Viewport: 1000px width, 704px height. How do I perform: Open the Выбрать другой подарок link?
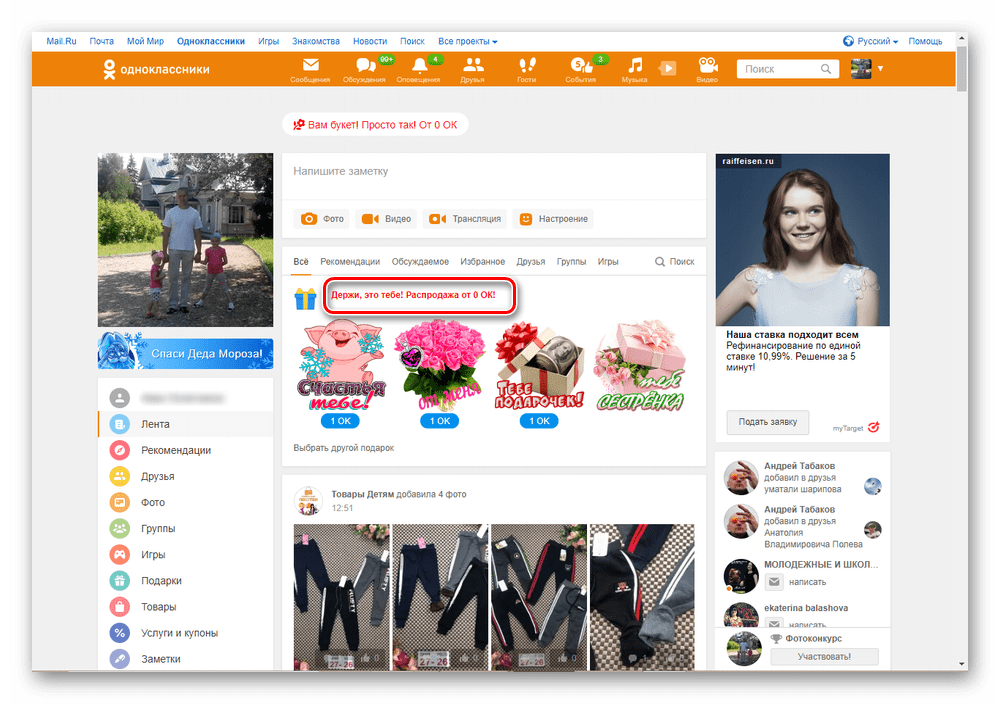coord(345,447)
